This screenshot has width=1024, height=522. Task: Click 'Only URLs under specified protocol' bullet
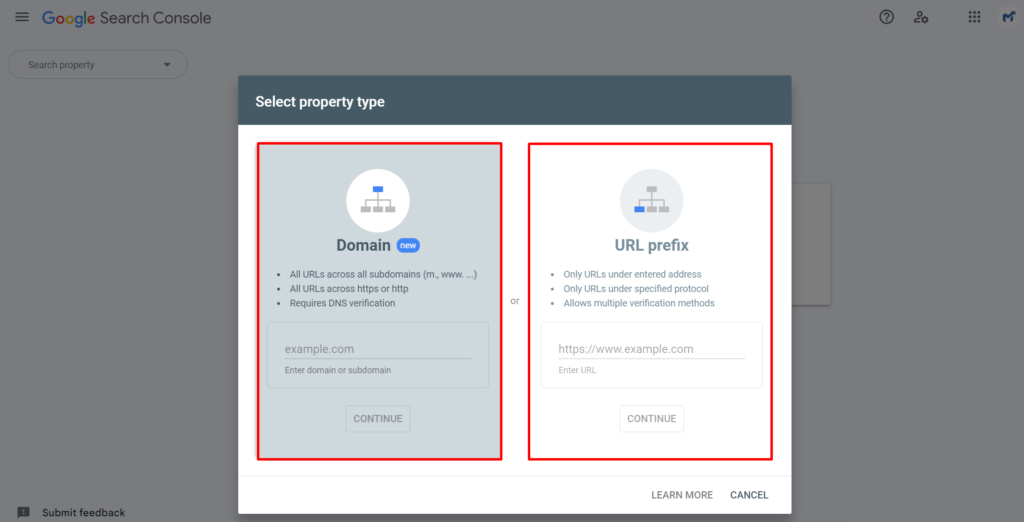[636, 289]
